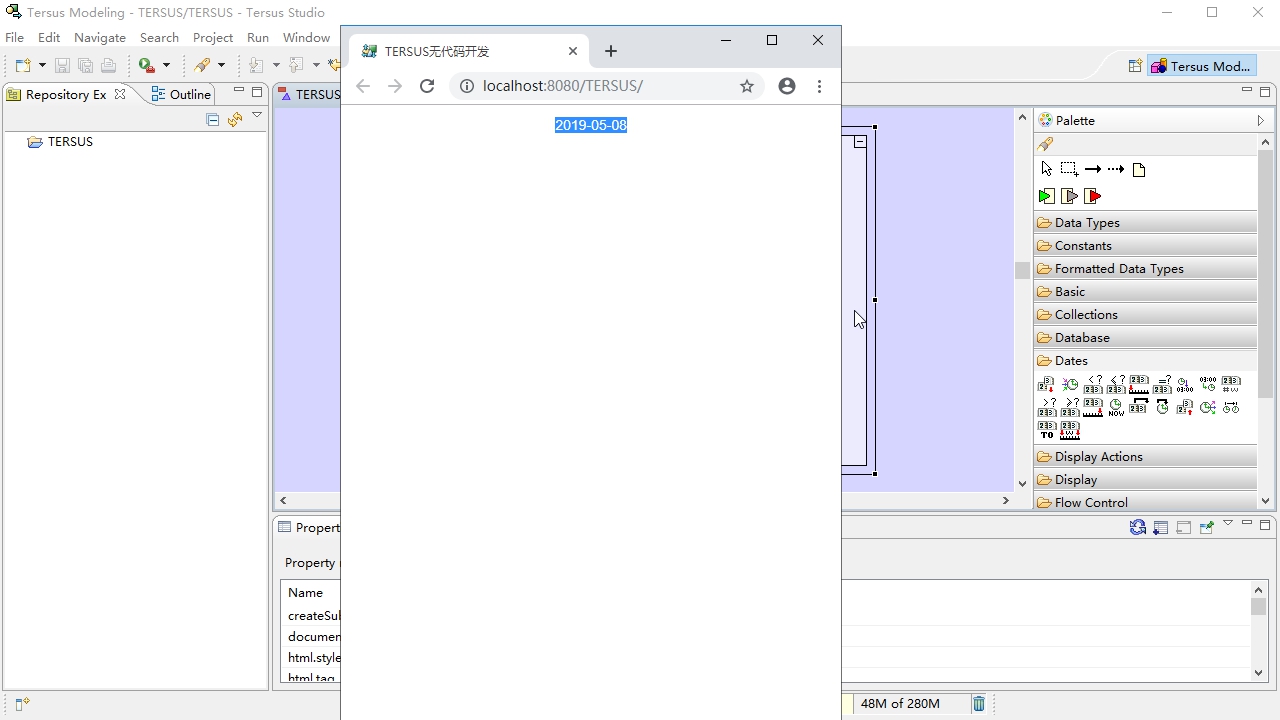The height and width of the screenshot is (720, 1280).
Task: Click the Save icon in the toolbar
Action: [x=62, y=65]
